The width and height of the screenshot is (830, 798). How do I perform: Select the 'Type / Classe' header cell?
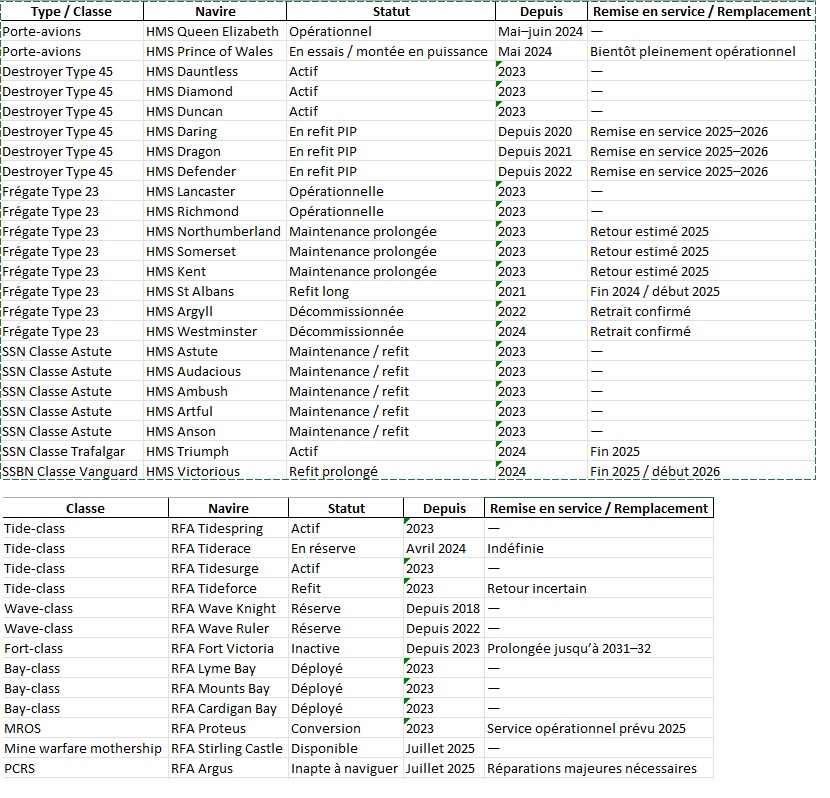pyautogui.click(x=72, y=12)
